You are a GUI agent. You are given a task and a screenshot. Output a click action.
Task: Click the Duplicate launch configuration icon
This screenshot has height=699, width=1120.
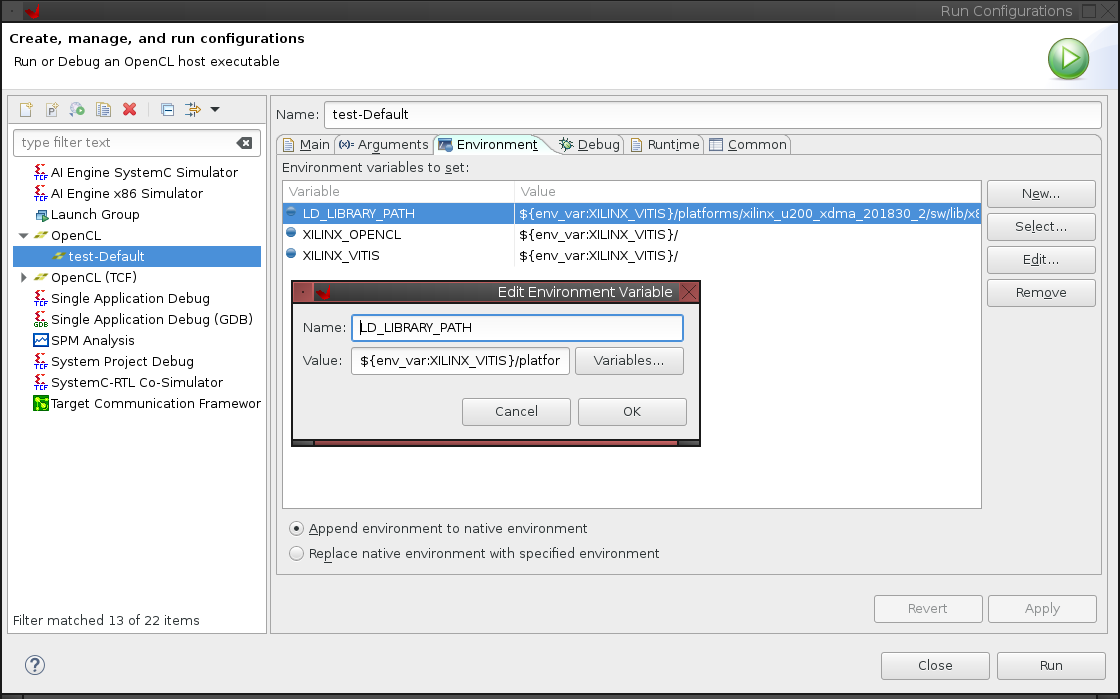(103, 110)
